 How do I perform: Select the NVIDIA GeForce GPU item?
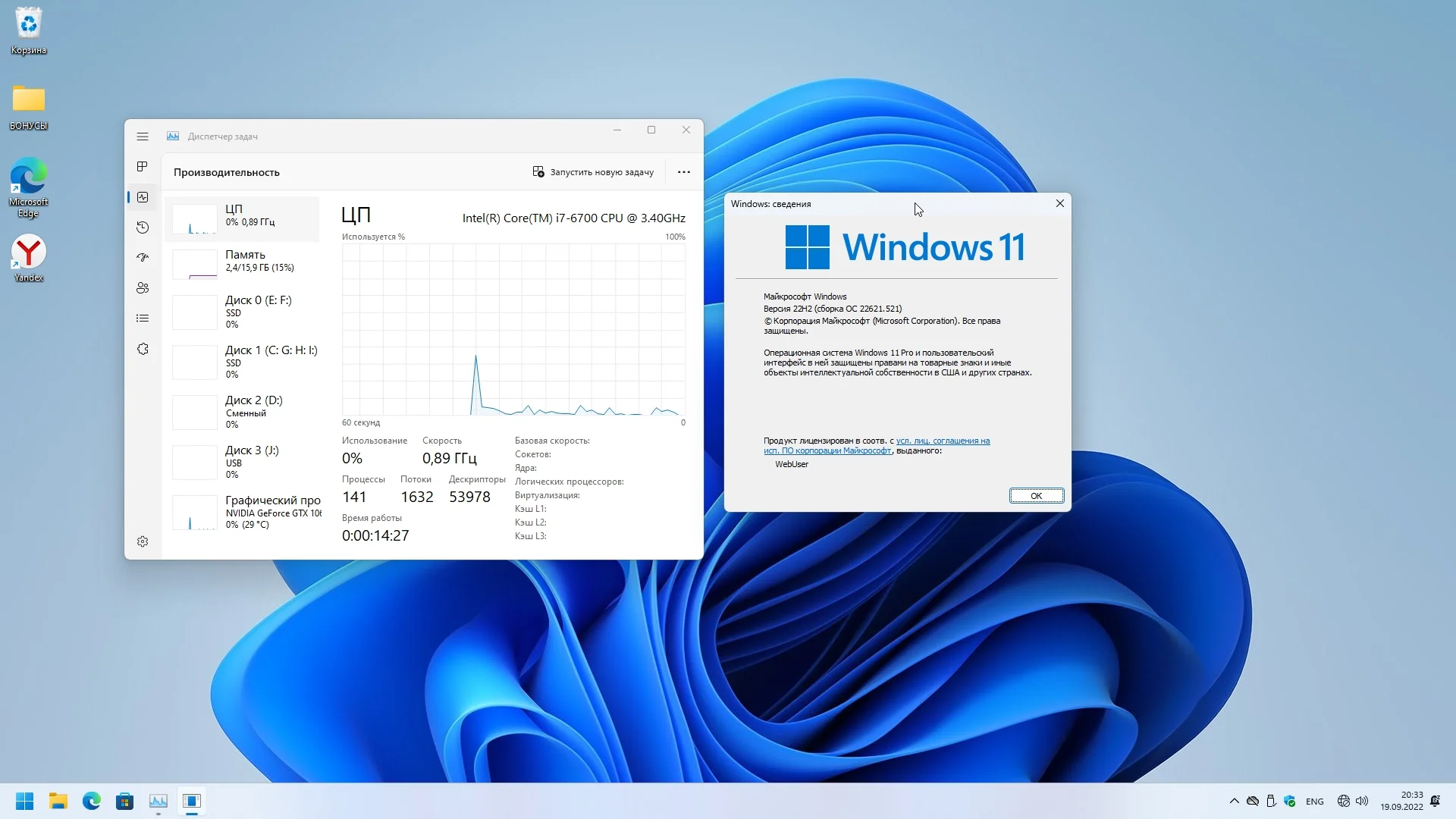coord(243,512)
